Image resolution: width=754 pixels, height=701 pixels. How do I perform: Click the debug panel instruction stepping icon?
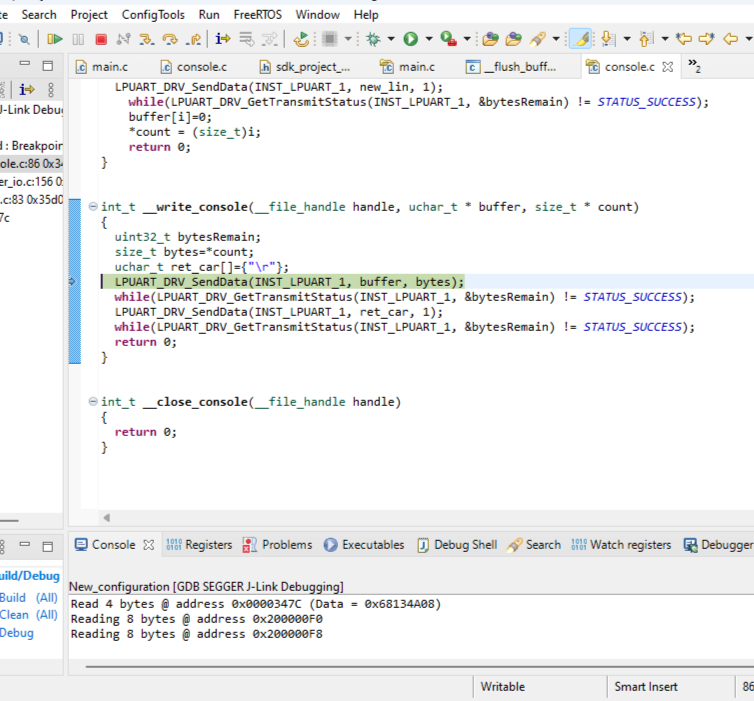pyautogui.click(x=26, y=89)
